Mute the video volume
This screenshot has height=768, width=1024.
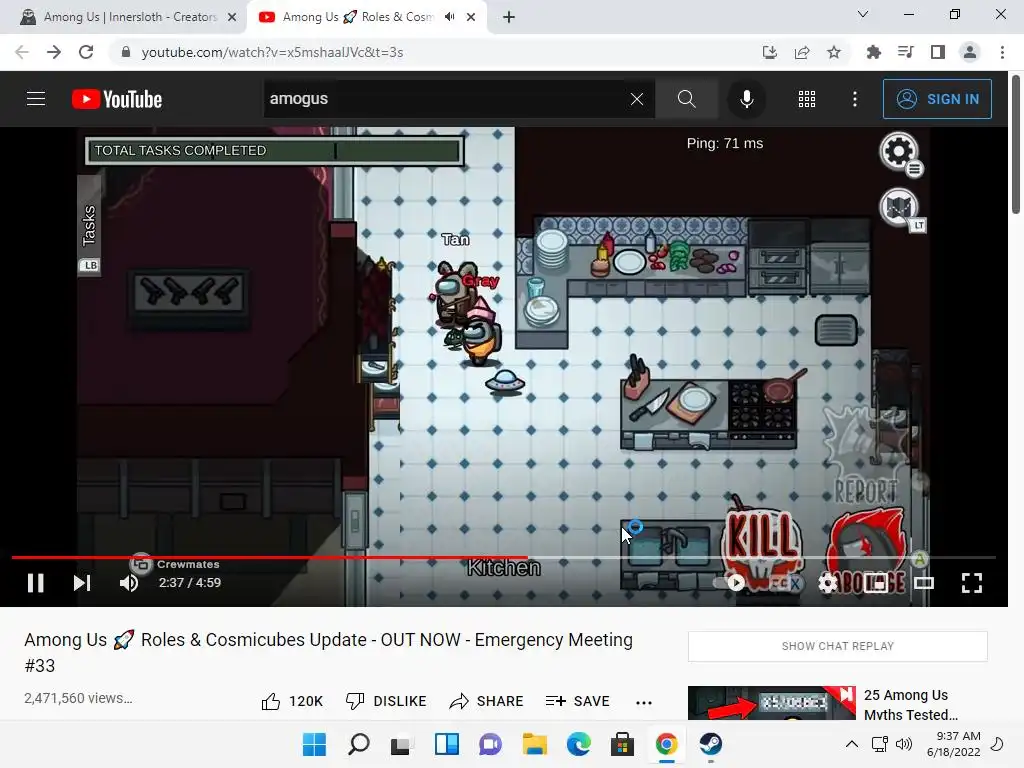pyautogui.click(x=129, y=583)
